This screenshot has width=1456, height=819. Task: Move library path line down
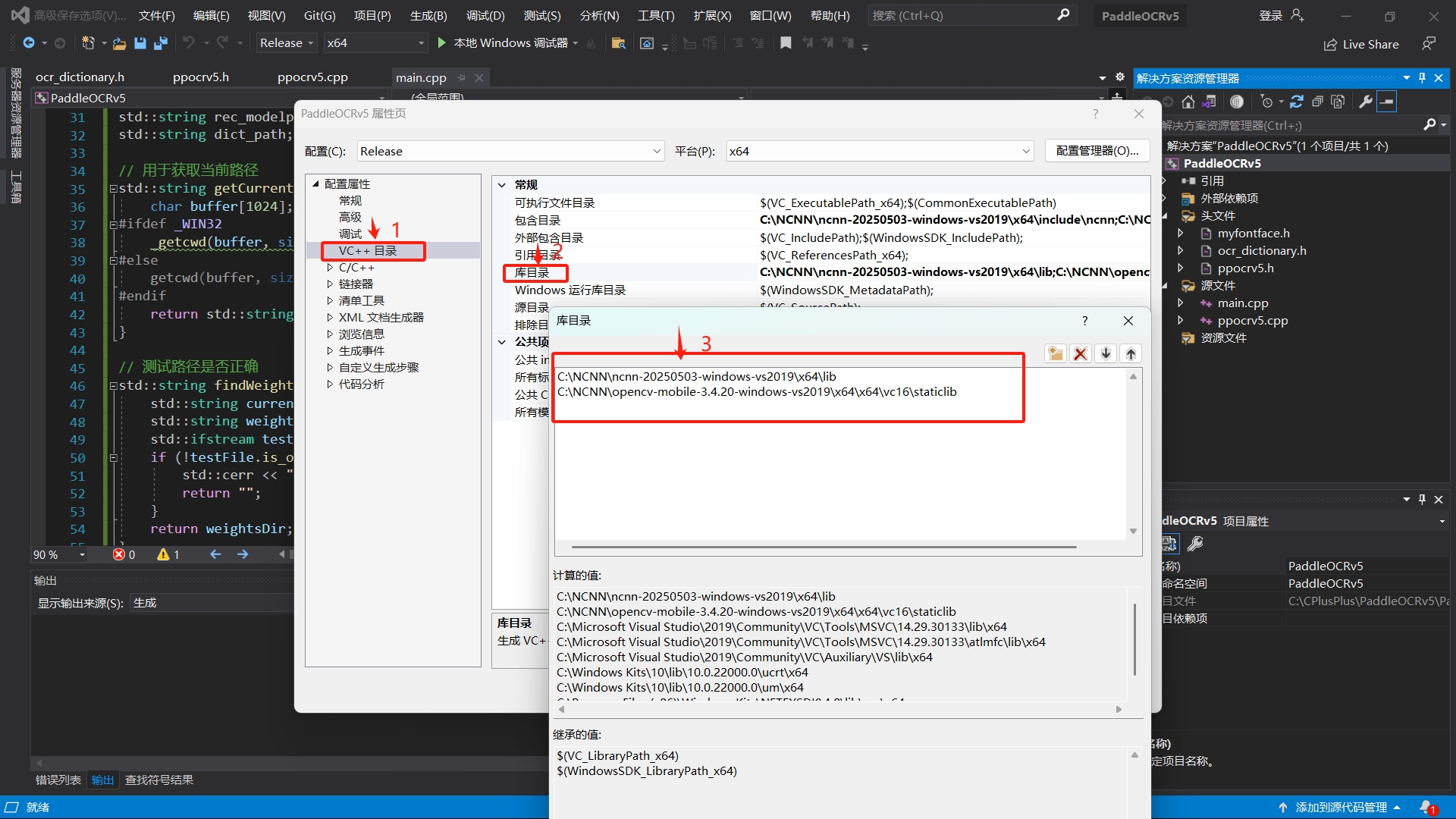(x=1106, y=353)
